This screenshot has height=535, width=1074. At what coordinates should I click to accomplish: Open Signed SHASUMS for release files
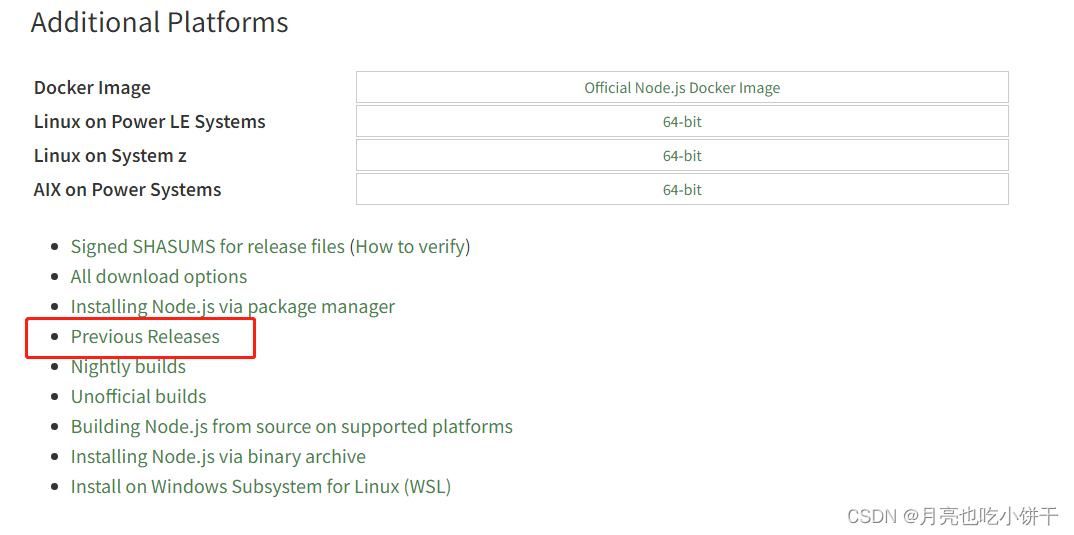[x=208, y=247]
